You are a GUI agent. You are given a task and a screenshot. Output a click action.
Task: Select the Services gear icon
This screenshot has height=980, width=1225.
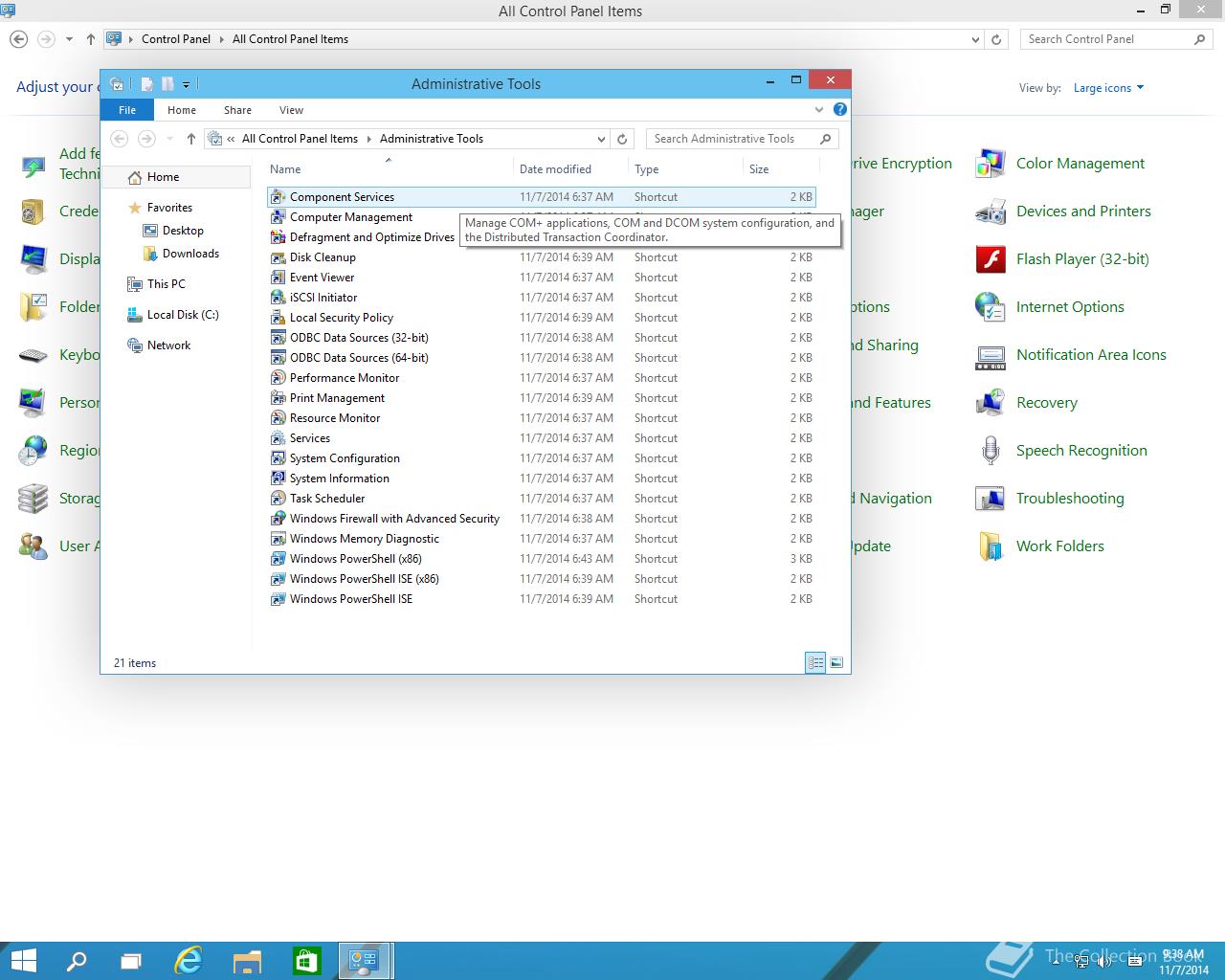(x=278, y=438)
